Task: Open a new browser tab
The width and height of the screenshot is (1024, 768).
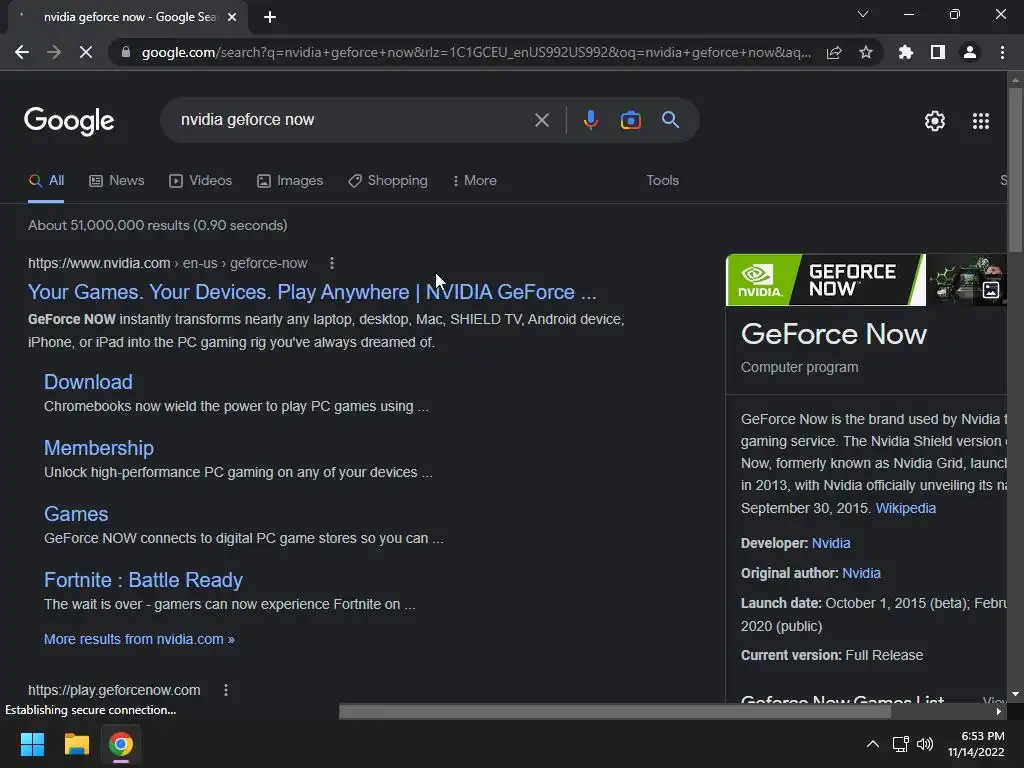Action: pyautogui.click(x=270, y=17)
